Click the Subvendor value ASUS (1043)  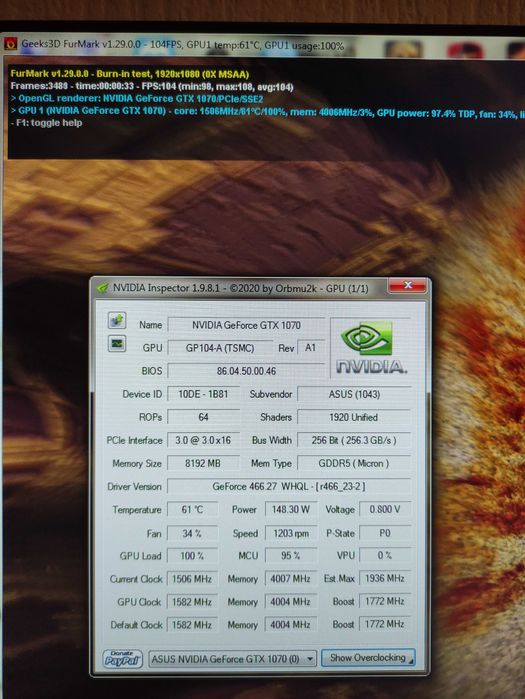(x=354, y=394)
